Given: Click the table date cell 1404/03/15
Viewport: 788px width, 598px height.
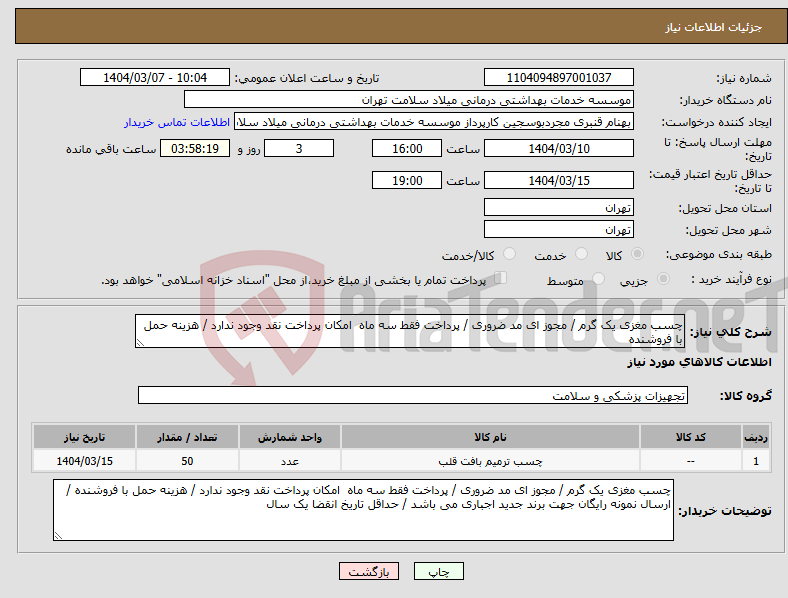Looking at the screenshot, I should pyautogui.click(x=84, y=461).
